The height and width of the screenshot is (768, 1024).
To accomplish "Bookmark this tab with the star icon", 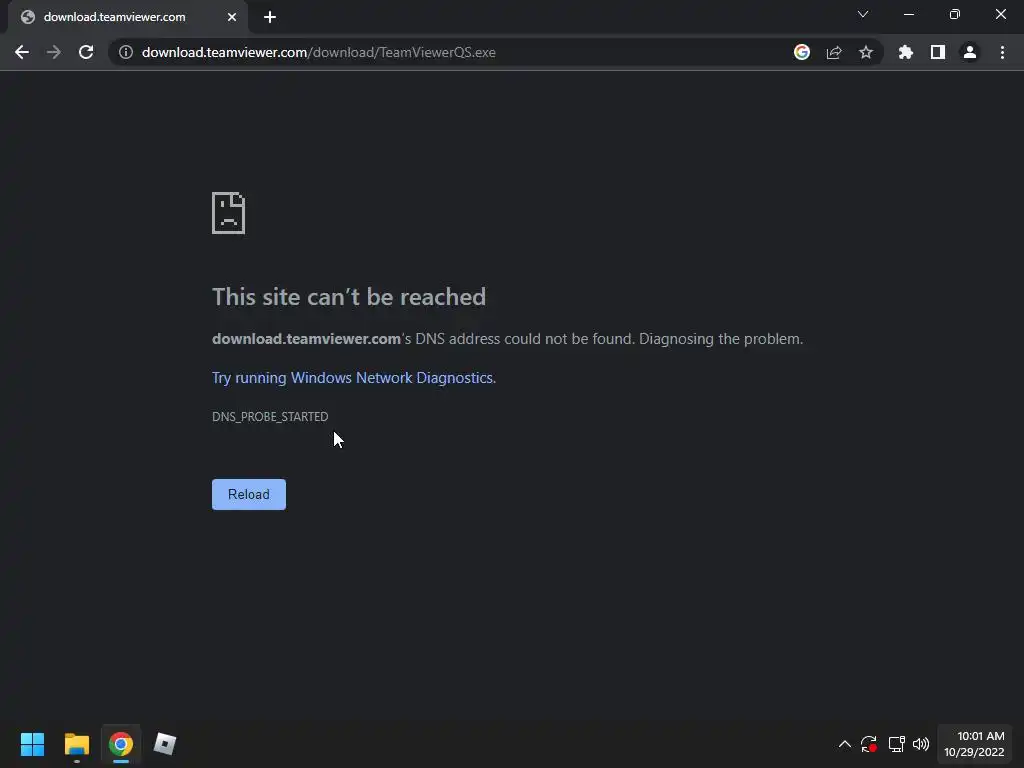I will point(866,52).
